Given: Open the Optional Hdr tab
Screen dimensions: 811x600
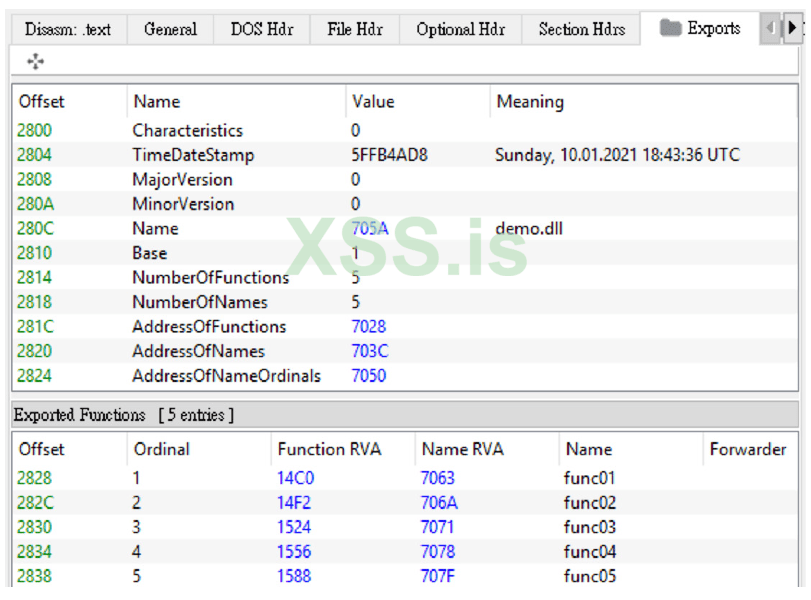Looking at the screenshot, I should (x=460, y=29).
